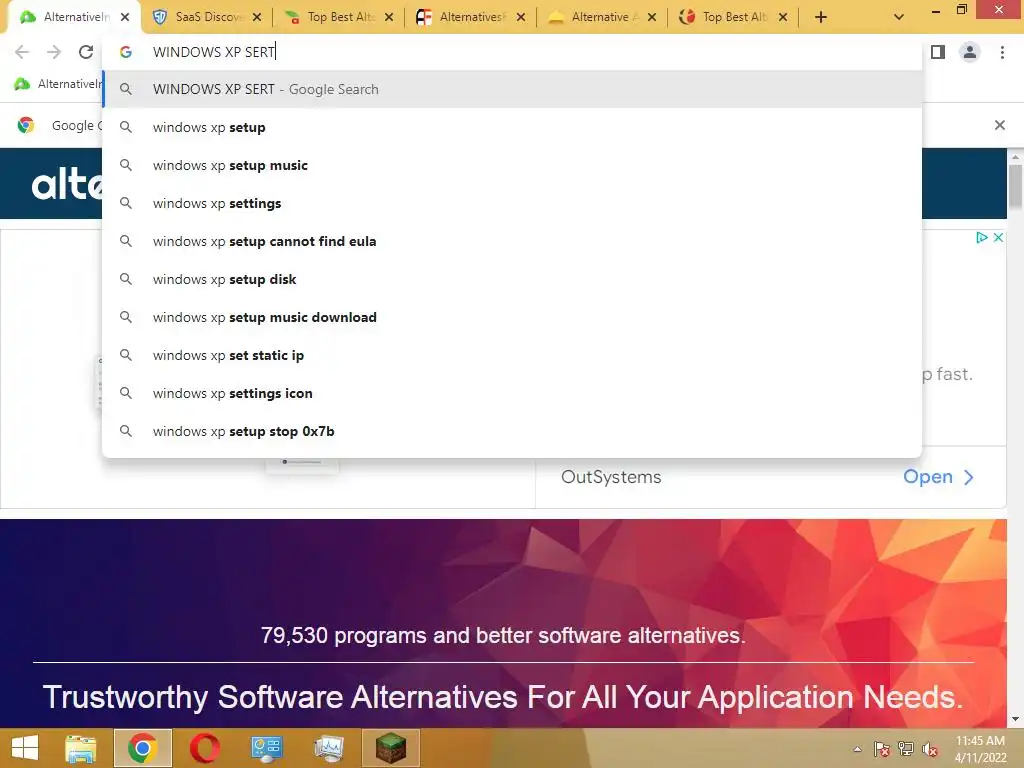Open Opera browser from taskbar
Screen dimensions: 1024x768
tap(204, 748)
